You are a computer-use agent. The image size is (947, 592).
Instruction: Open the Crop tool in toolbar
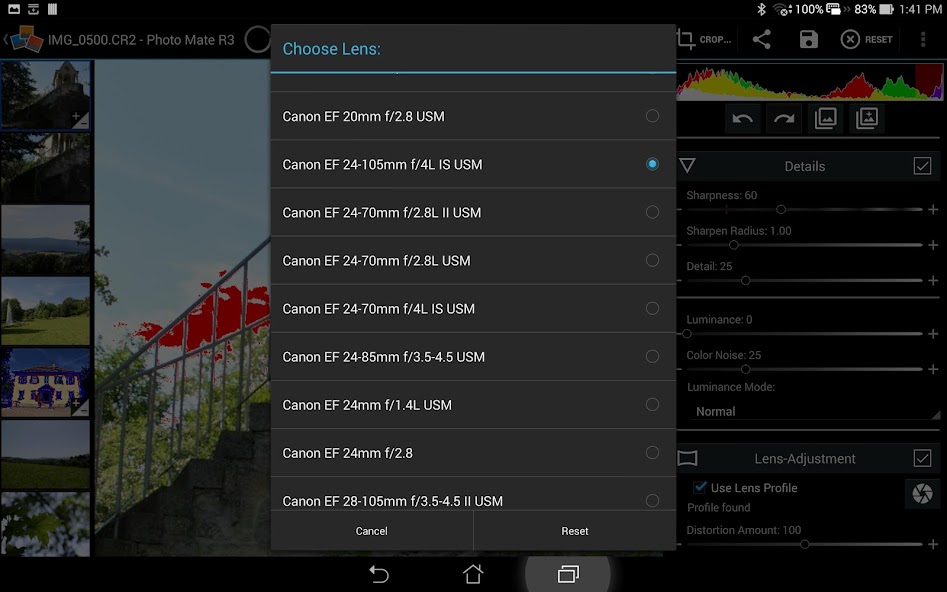tap(704, 39)
